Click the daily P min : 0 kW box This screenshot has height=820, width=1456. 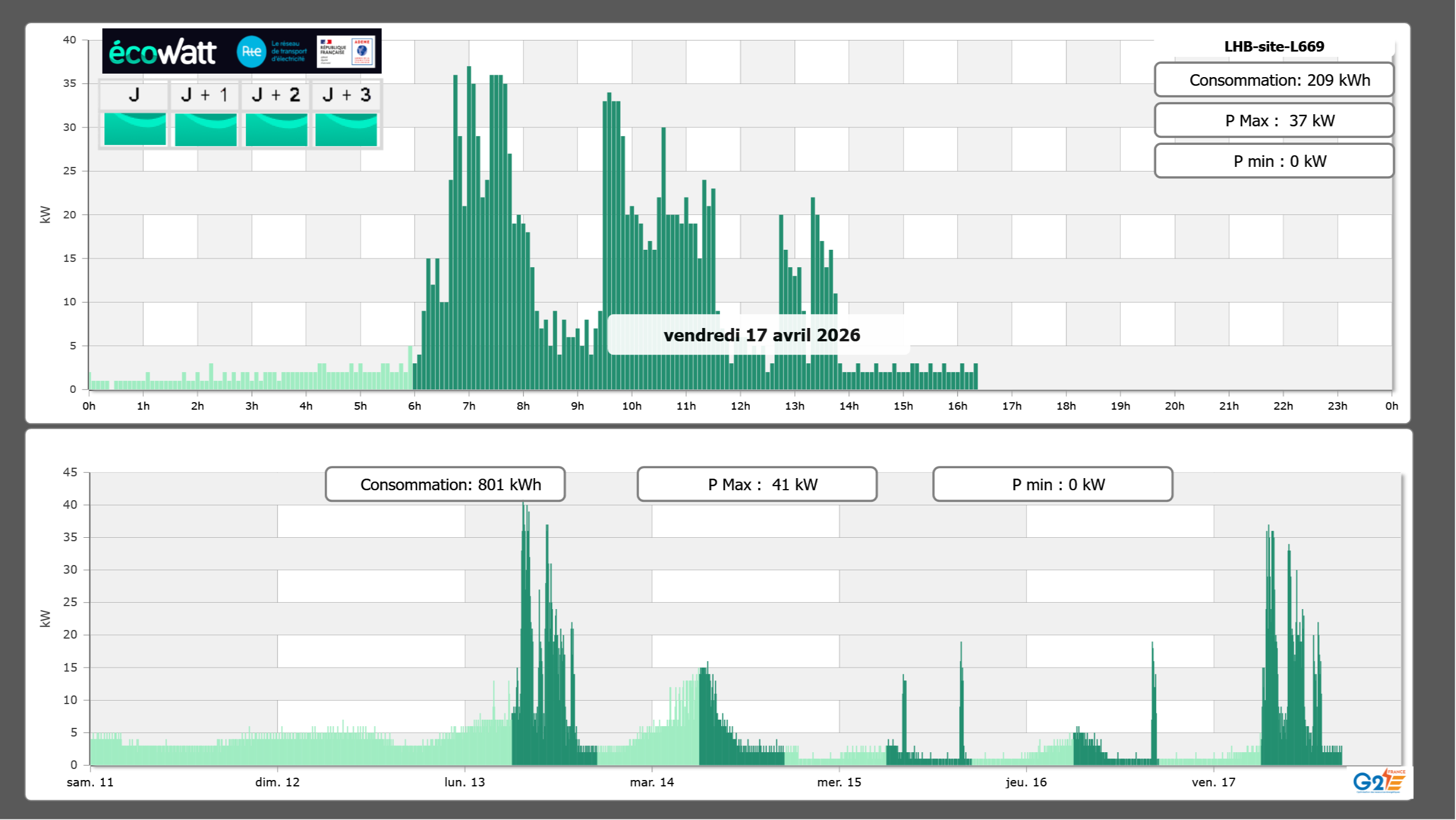tap(1273, 161)
